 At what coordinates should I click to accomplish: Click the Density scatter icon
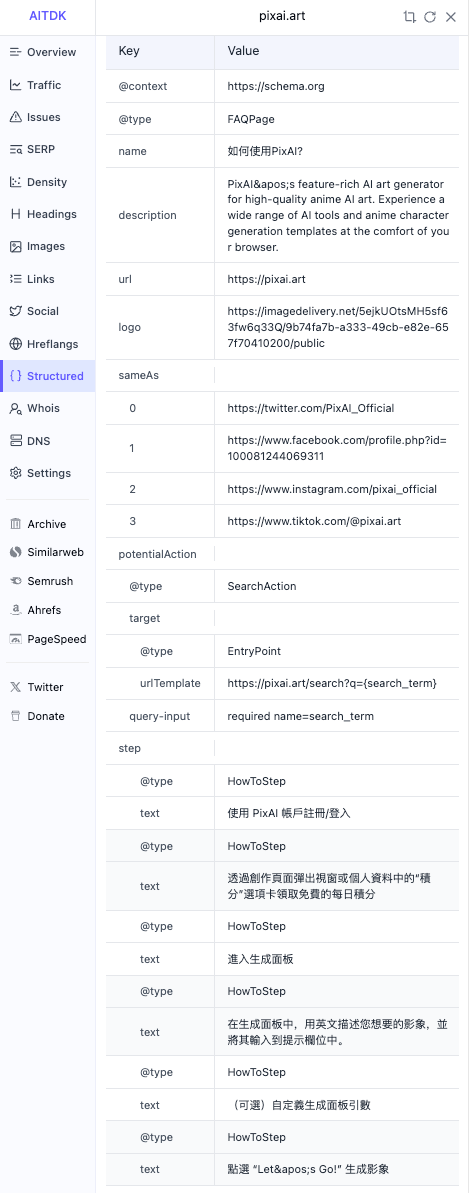coord(15,182)
